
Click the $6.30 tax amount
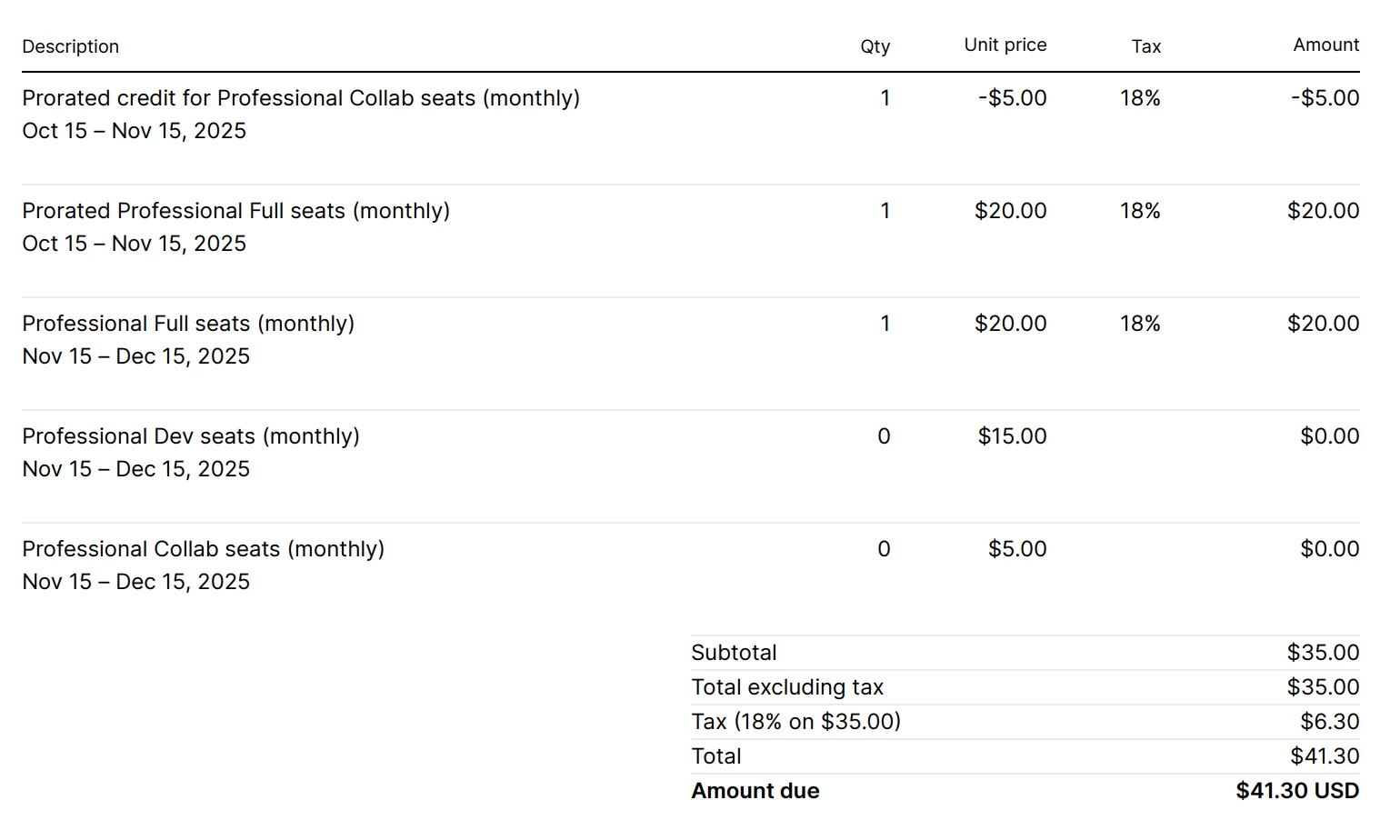point(1329,722)
